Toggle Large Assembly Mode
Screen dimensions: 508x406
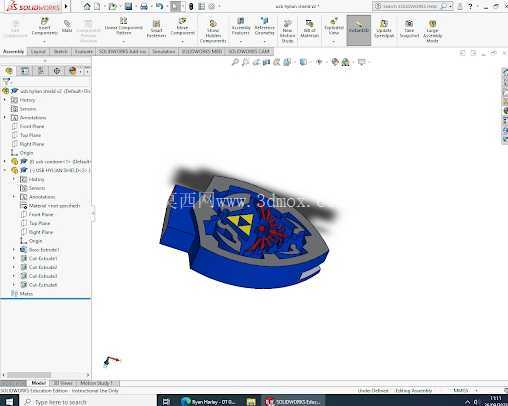(x=432, y=31)
